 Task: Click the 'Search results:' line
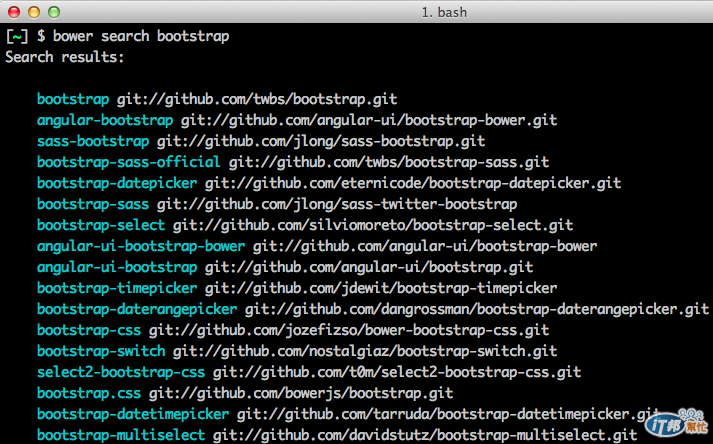tap(65, 57)
